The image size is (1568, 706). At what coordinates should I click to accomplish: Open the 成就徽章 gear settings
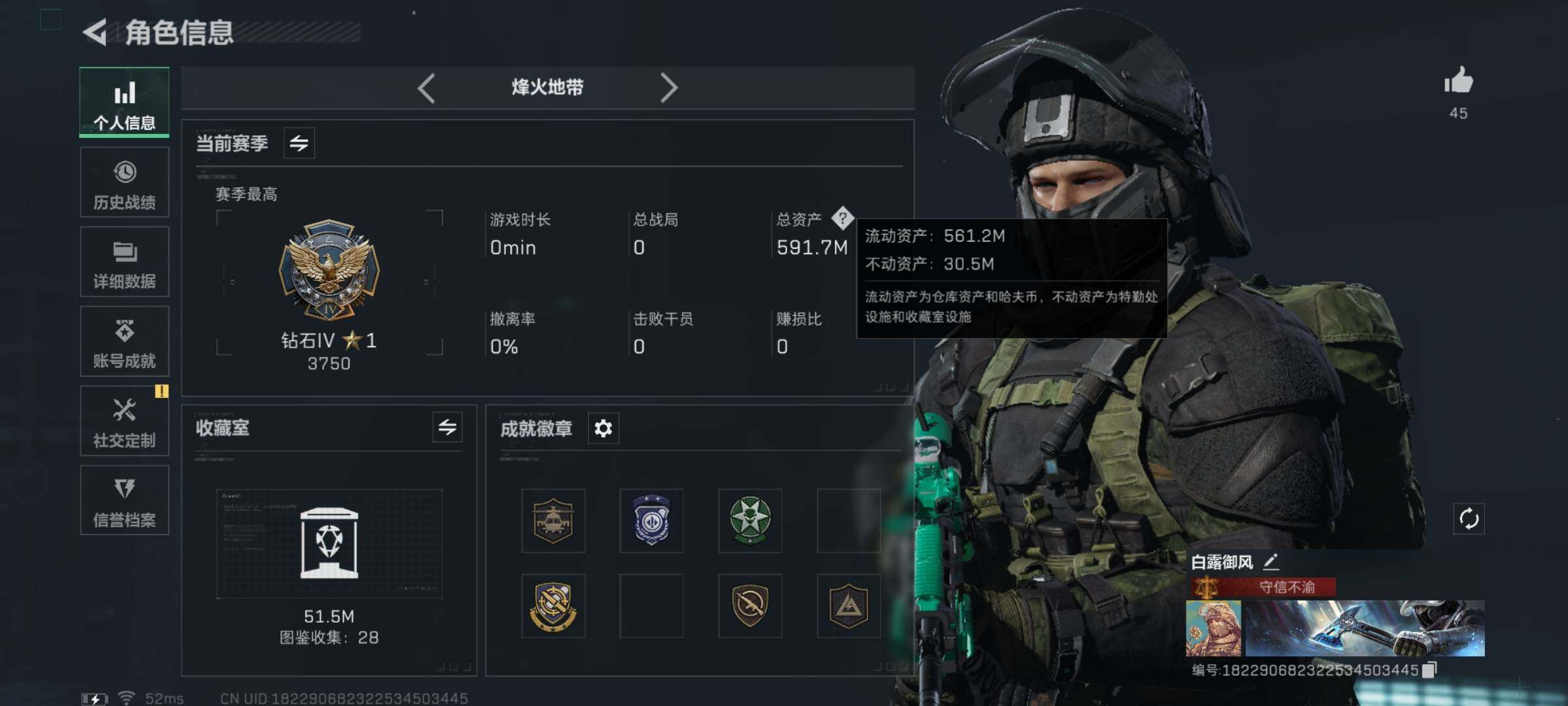(603, 429)
